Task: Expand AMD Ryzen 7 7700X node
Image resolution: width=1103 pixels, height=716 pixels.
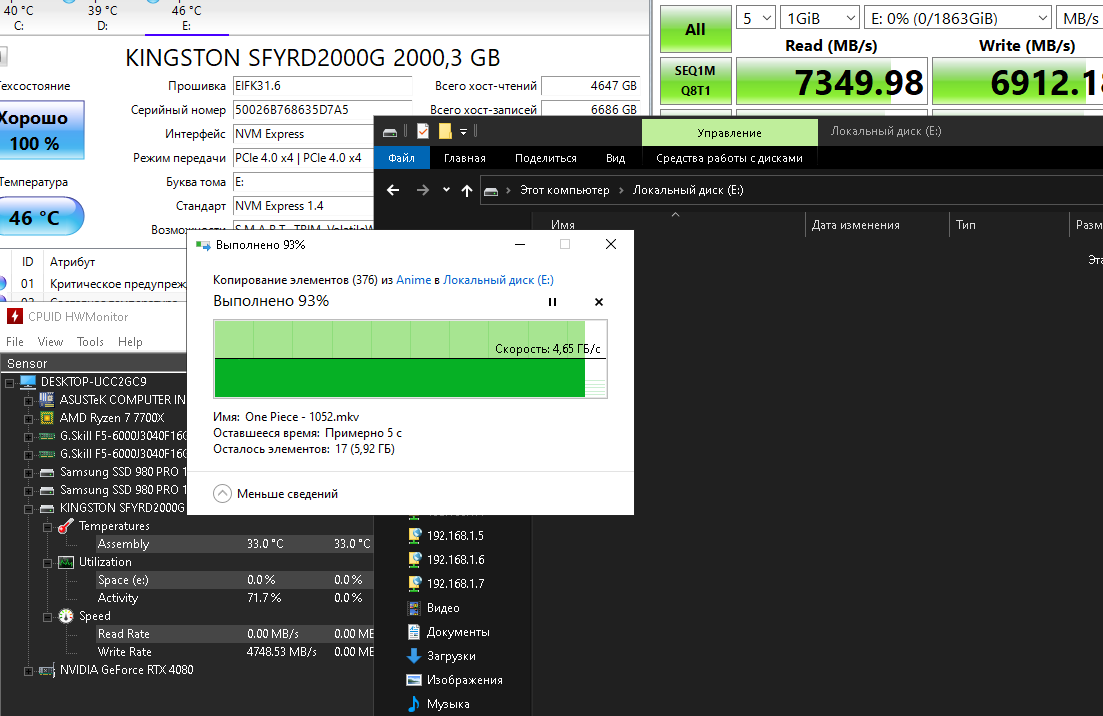Action: pos(29,418)
